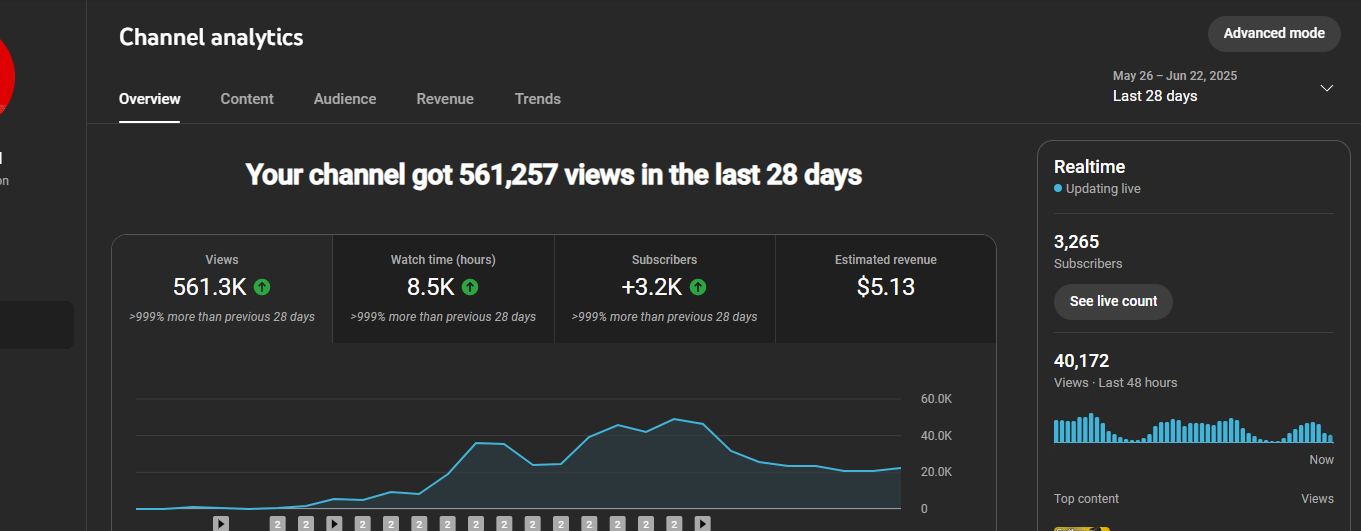Click the '60.0K' axis label
Screen dimensions: 1361x531
(x=936, y=399)
